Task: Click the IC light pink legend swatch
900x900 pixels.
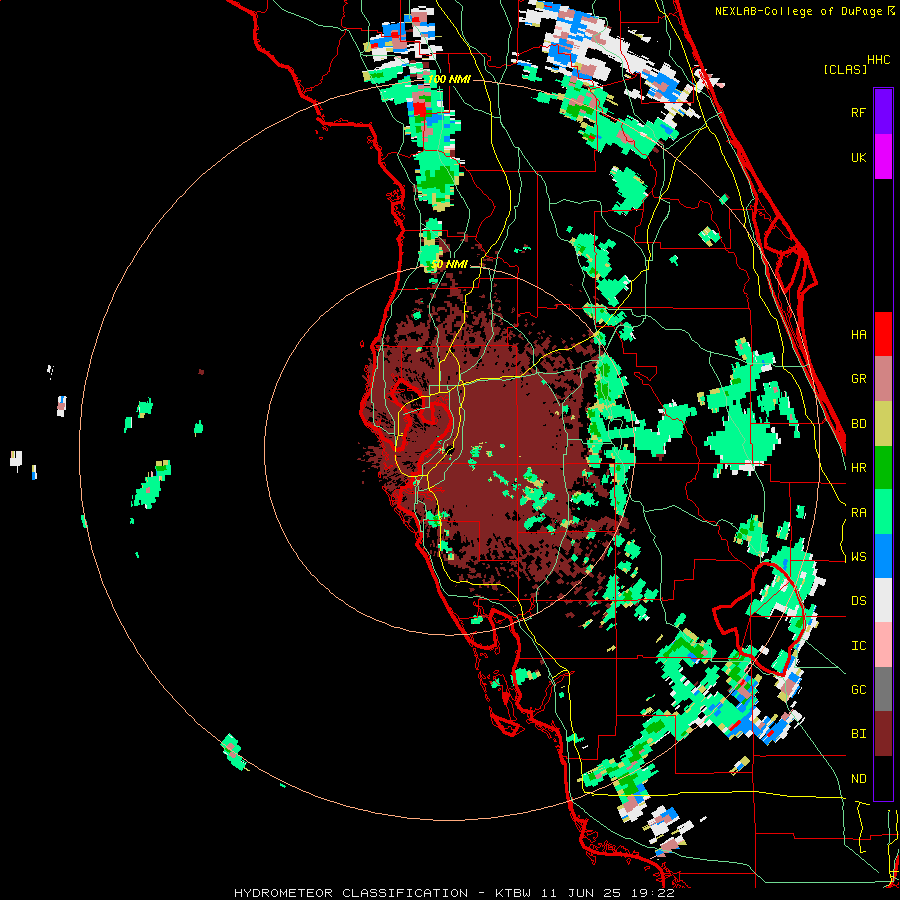Action: point(883,645)
